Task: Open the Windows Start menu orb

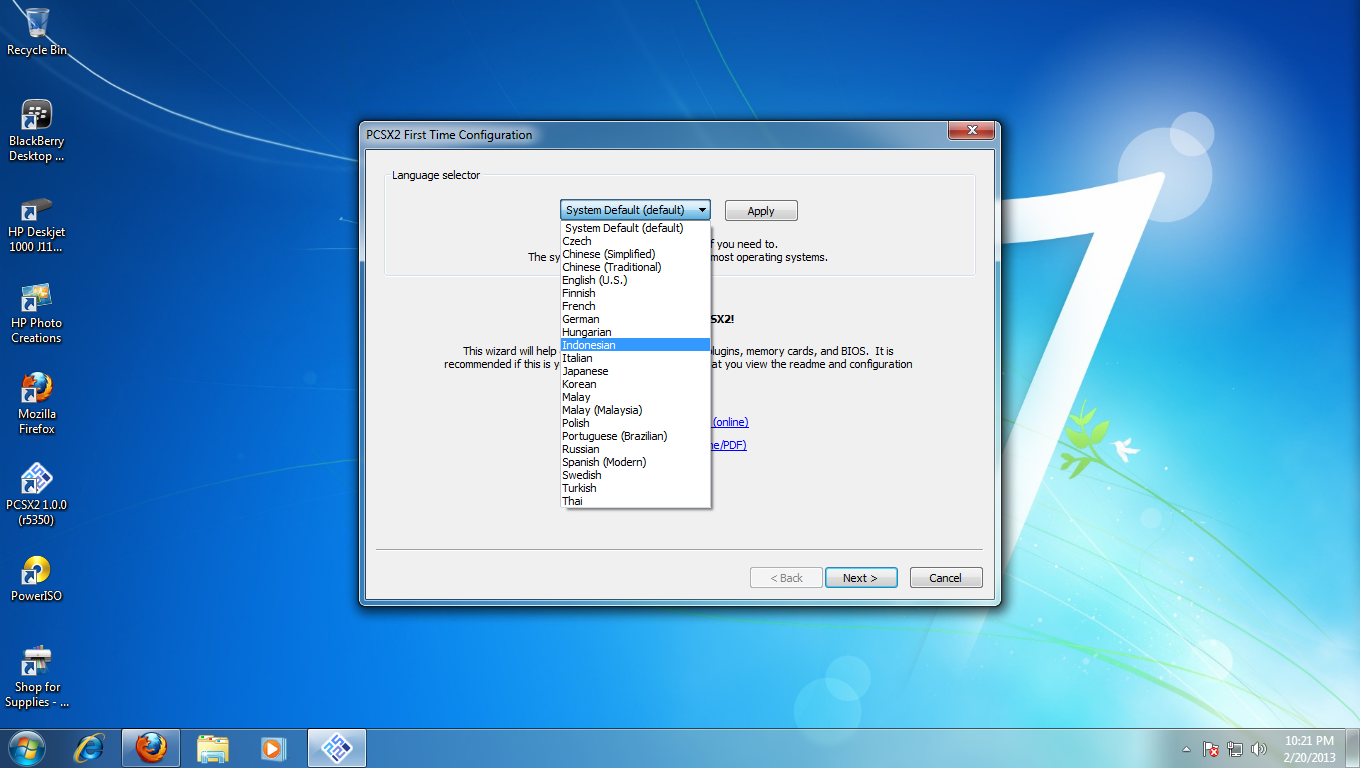Action: coord(27,748)
